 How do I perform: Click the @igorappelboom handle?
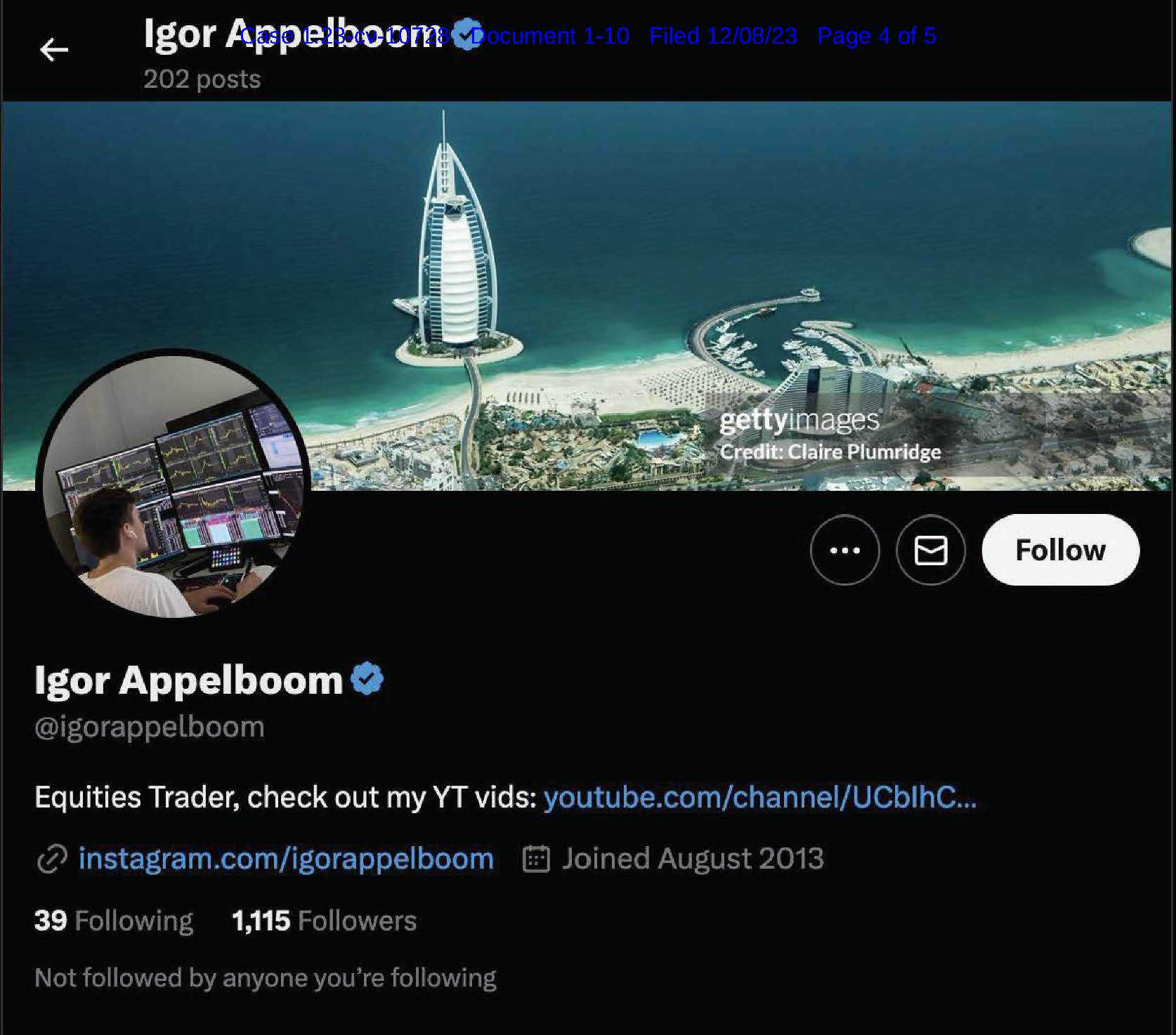coord(150,727)
